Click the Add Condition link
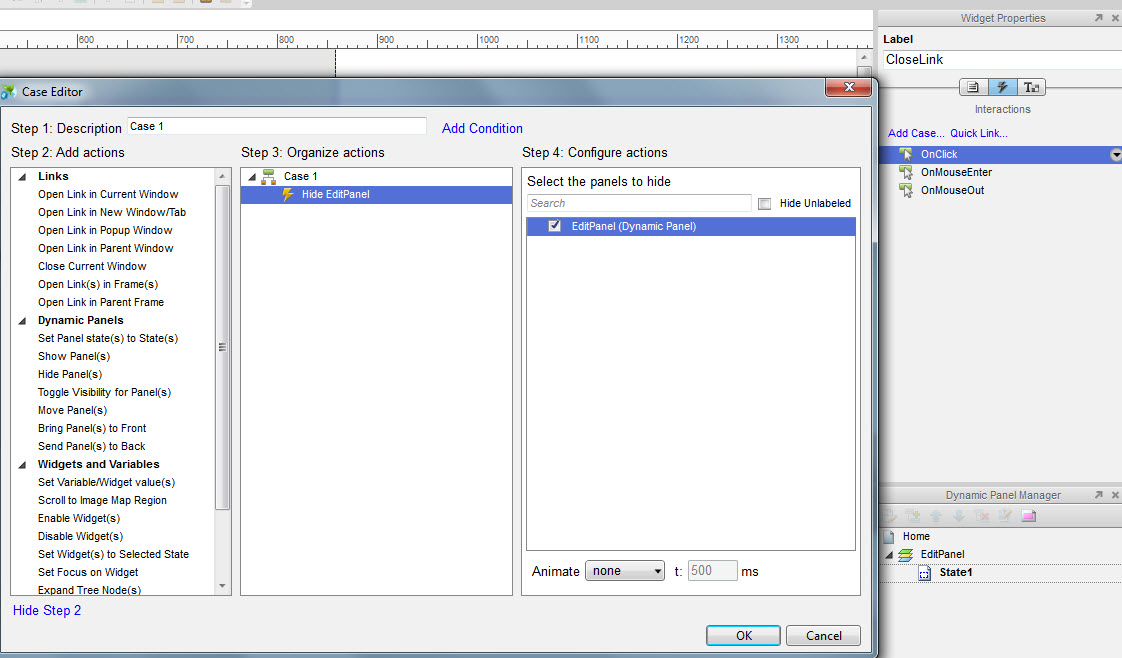 482,128
